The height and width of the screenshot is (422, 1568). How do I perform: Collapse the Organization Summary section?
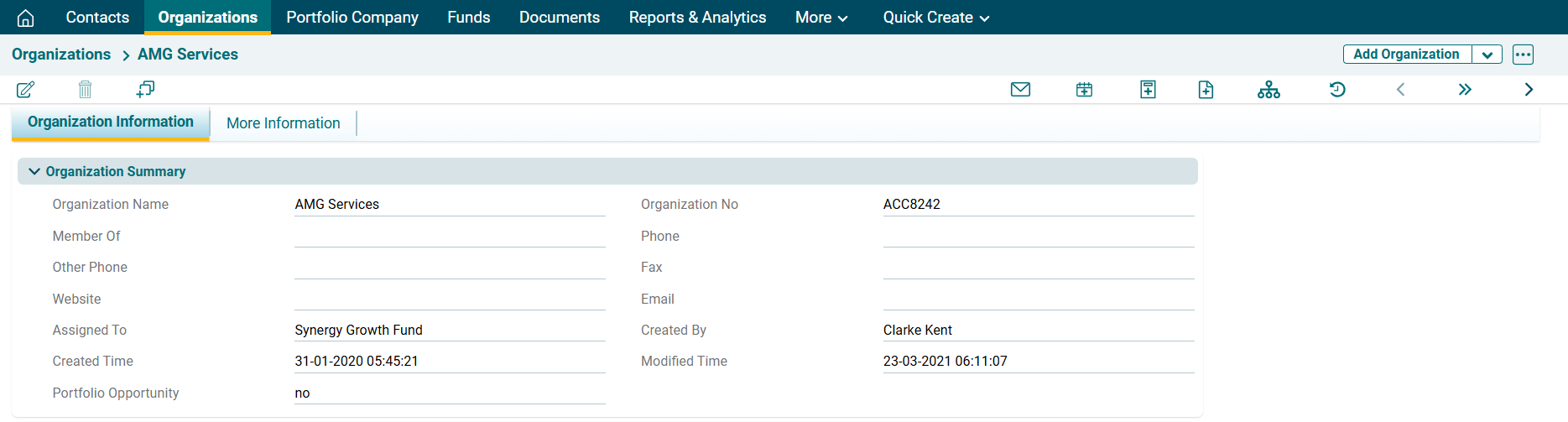coord(34,171)
